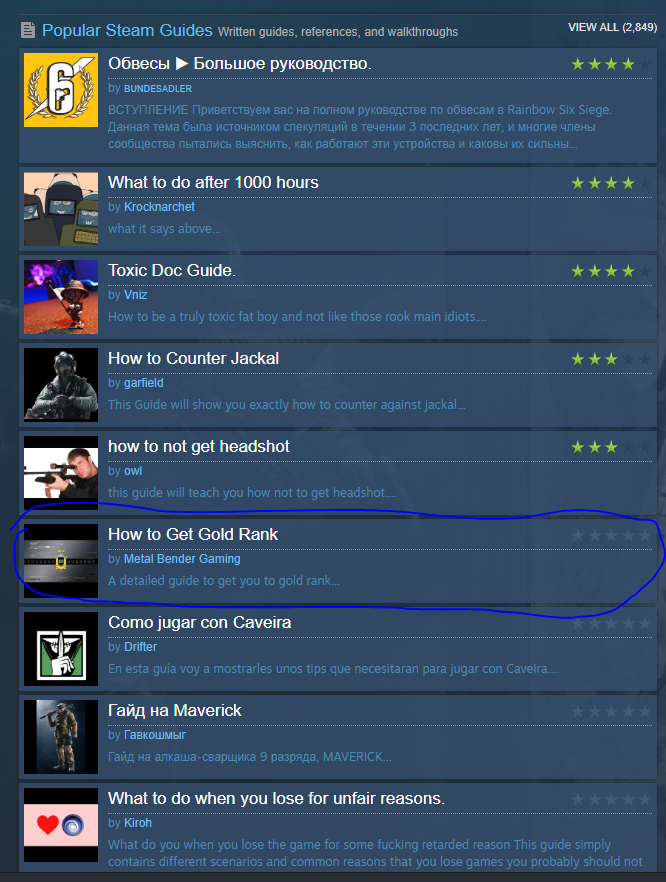Open the Gold Rank guide thumbnail
Image resolution: width=666 pixels, height=882 pixels.
[x=61, y=561]
